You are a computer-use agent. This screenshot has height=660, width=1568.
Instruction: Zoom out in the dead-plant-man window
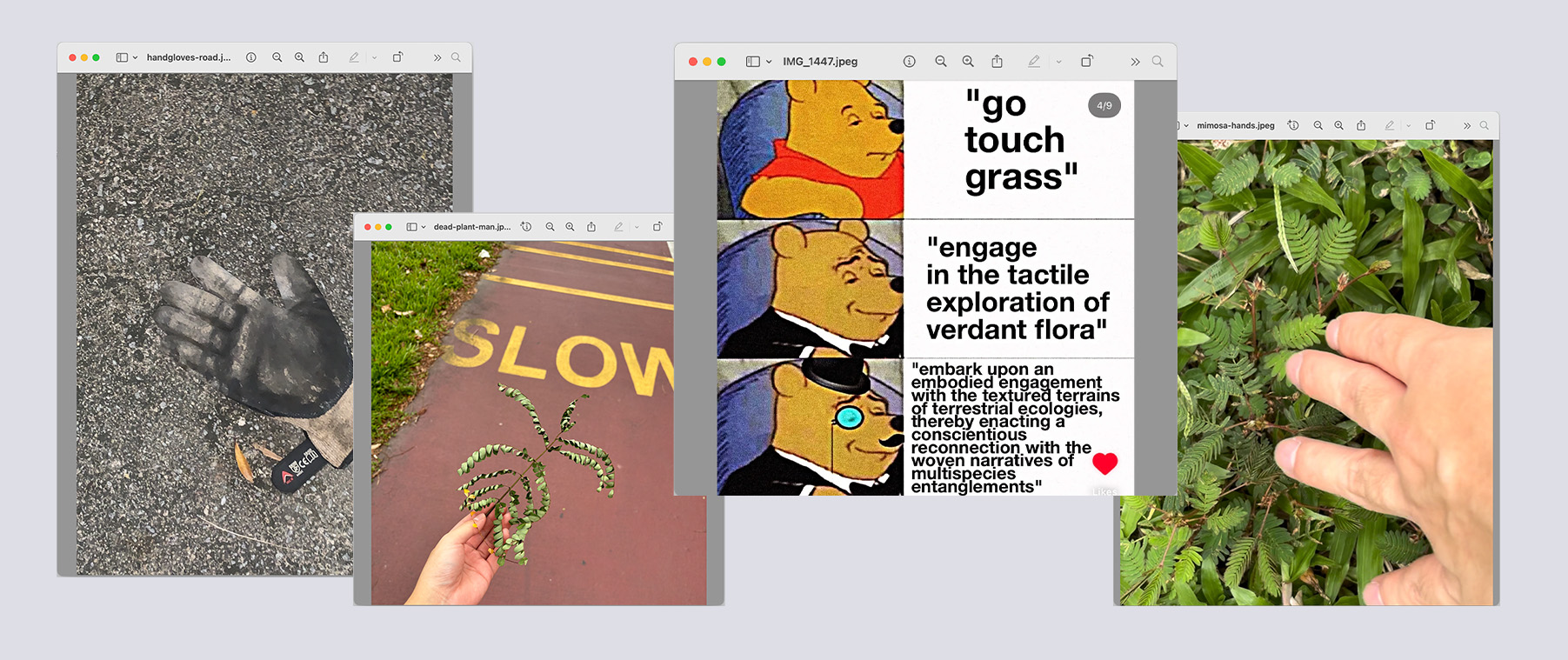550,227
